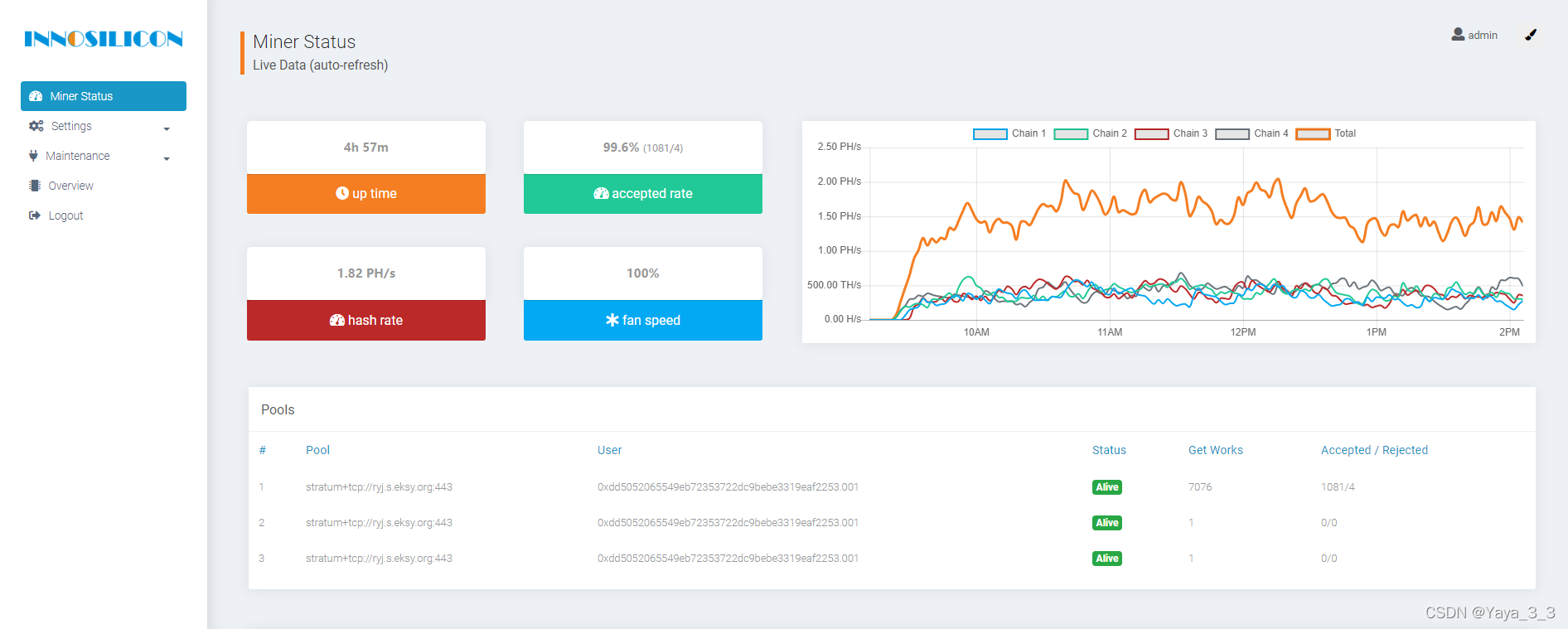Click the Maintenance plug icon
The height and width of the screenshot is (629, 1568).
33,156
